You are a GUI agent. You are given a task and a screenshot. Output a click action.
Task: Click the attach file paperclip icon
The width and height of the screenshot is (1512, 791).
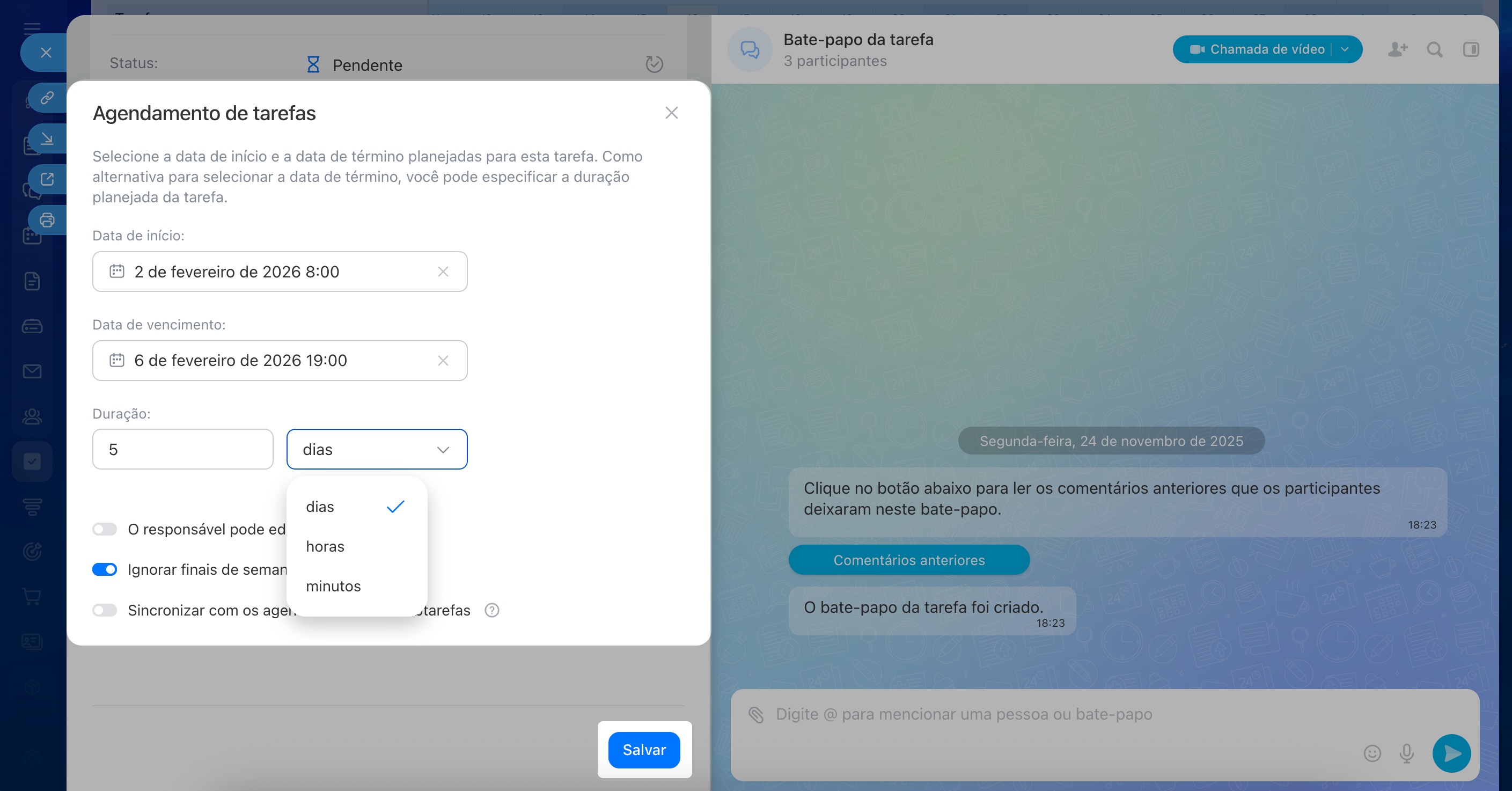(x=756, y=715)
